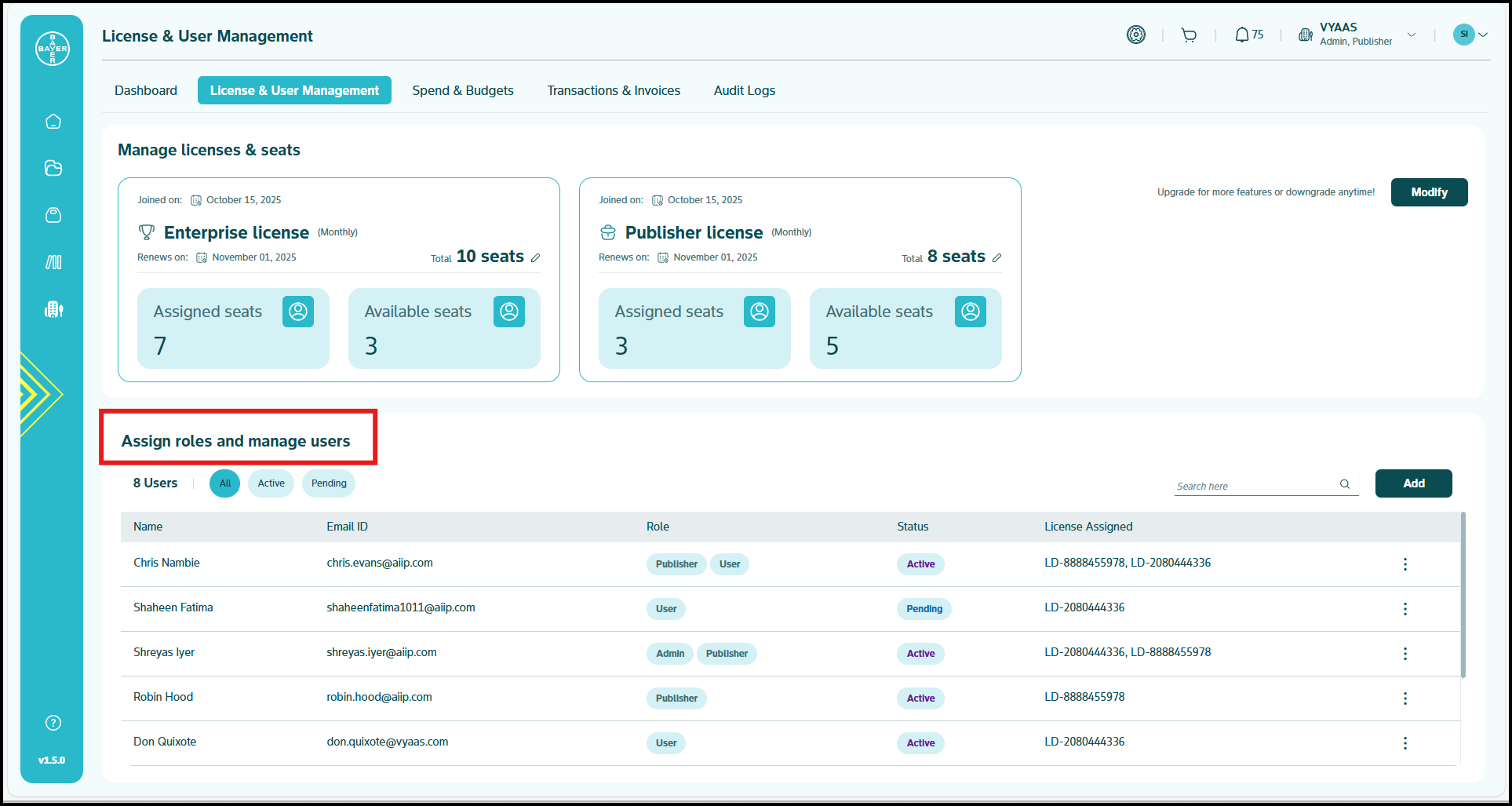The width and height of the screenshot is (1512, 806).
Task: Open the options menu for Robin Hood
Action: [x=1405, y=698]
